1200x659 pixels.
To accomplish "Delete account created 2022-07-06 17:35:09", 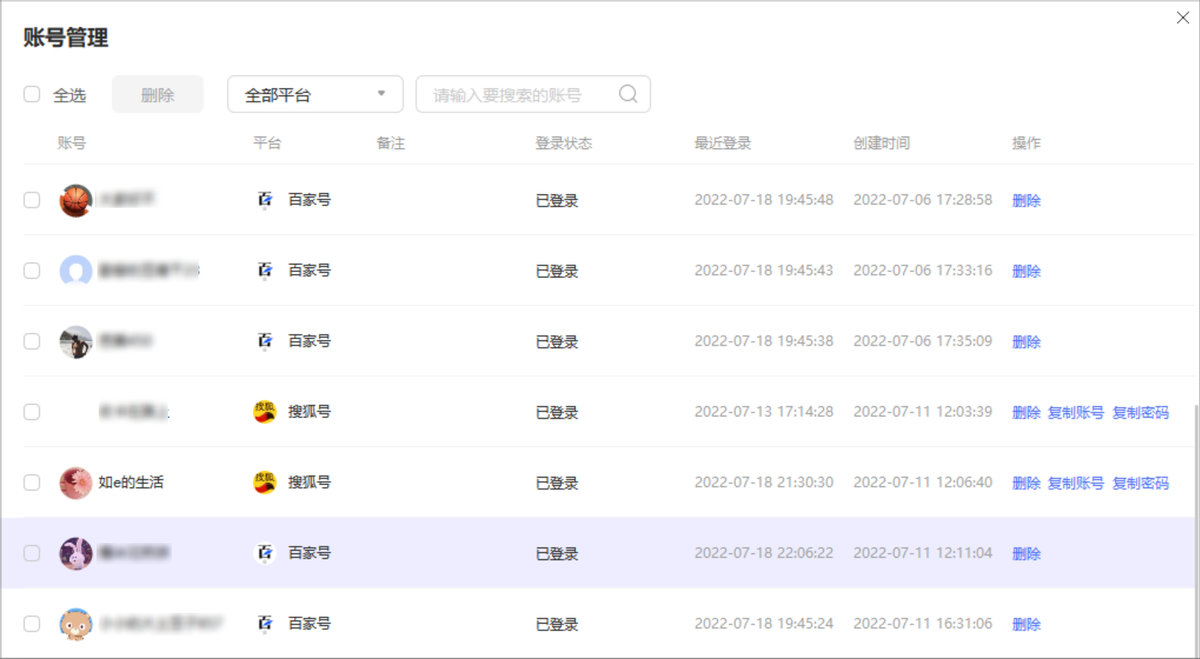I will [1026, 341].
